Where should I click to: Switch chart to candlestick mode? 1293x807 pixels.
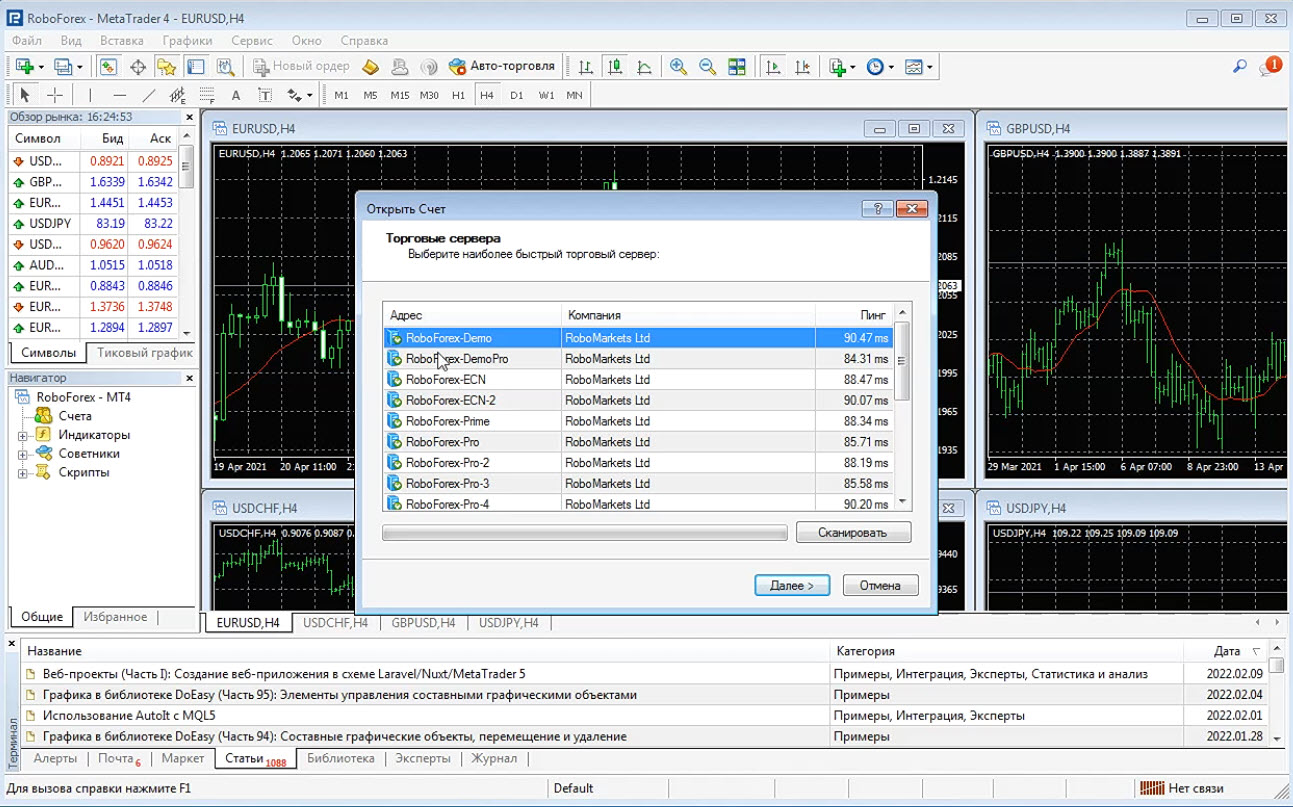pos(615,67)
